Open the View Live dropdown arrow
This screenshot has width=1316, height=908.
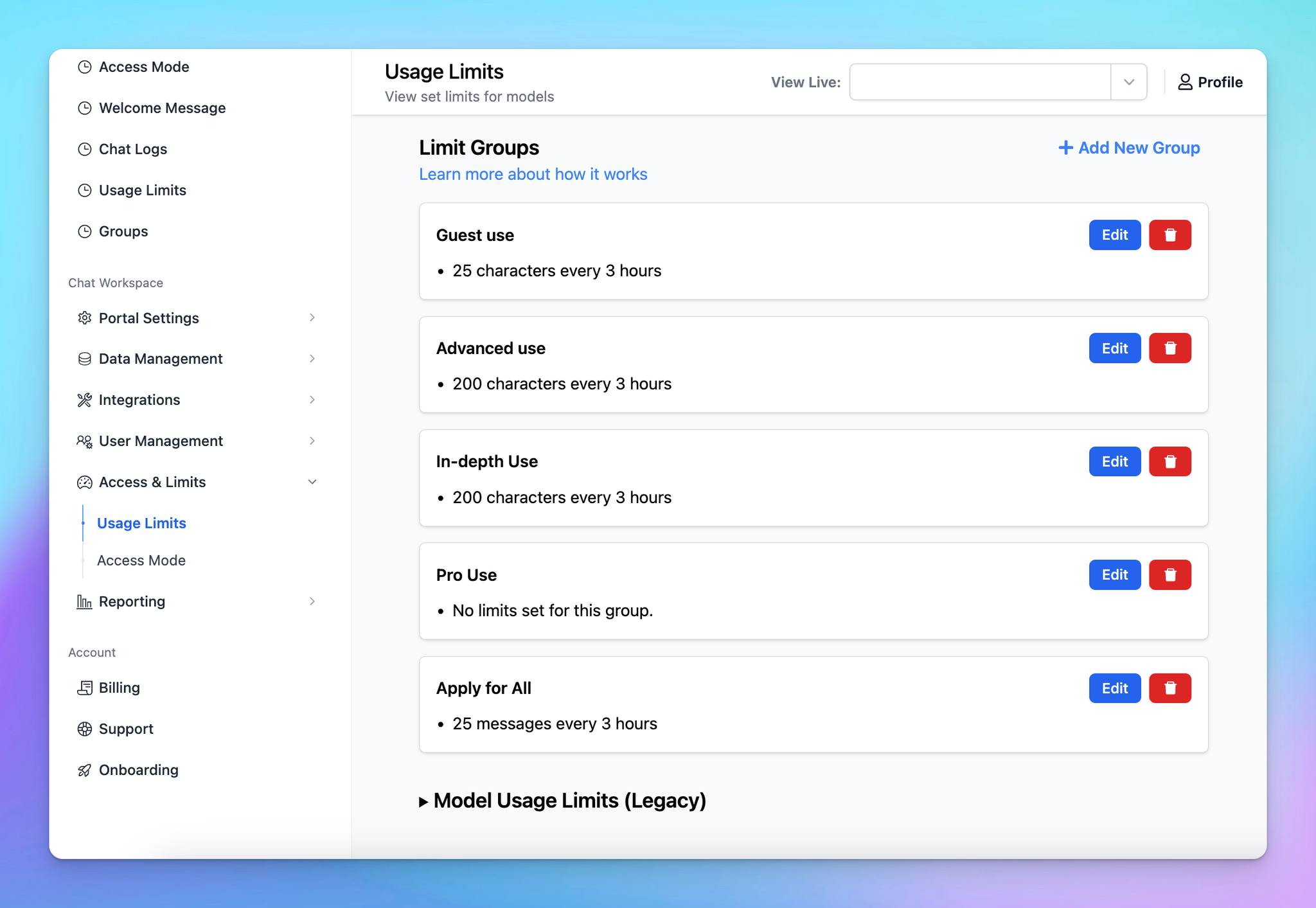[1129, 82]
